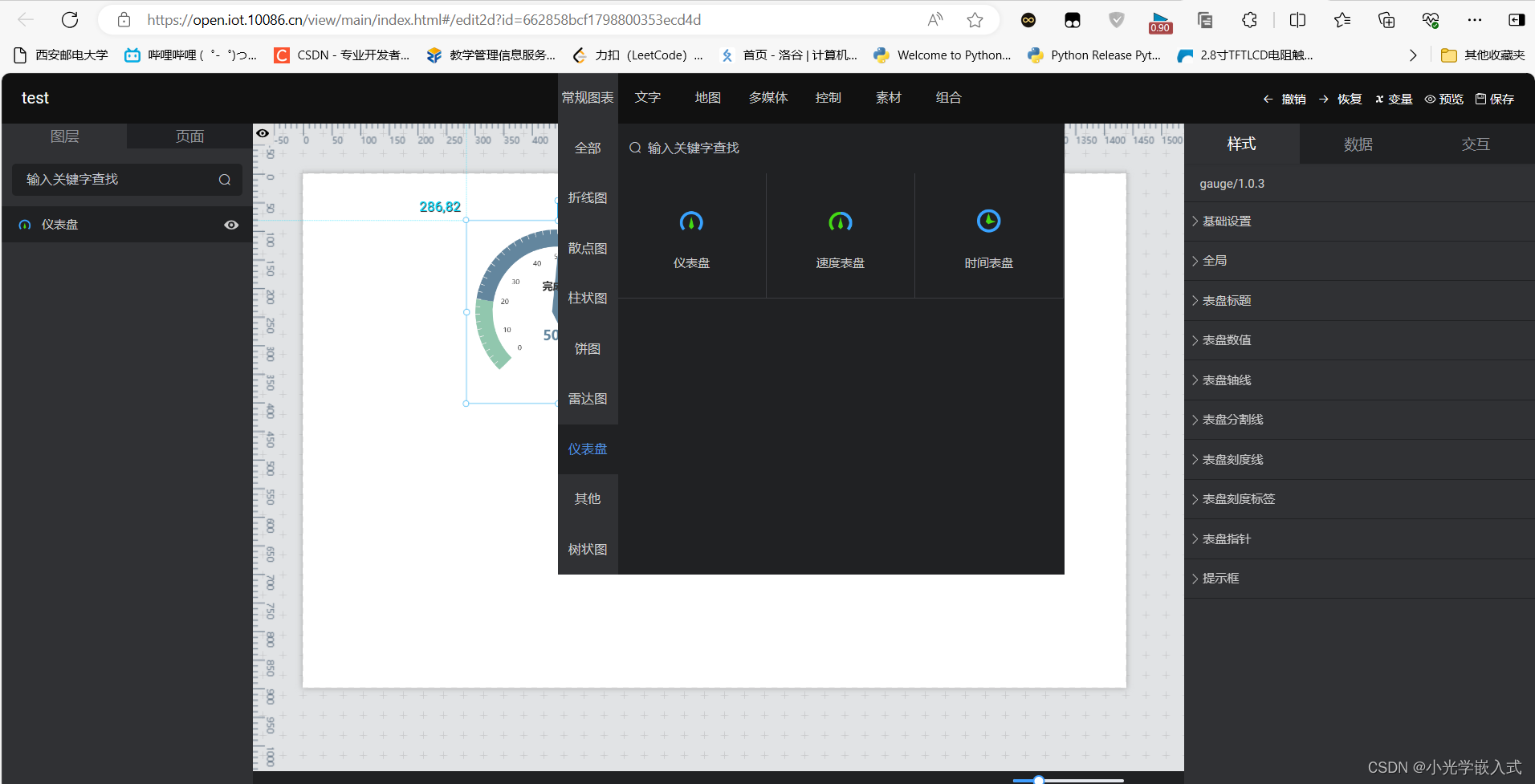Viewport: 1535px width, 784px height.
Task: Click 撤销 undo button
Action: tap(1285, 100)
